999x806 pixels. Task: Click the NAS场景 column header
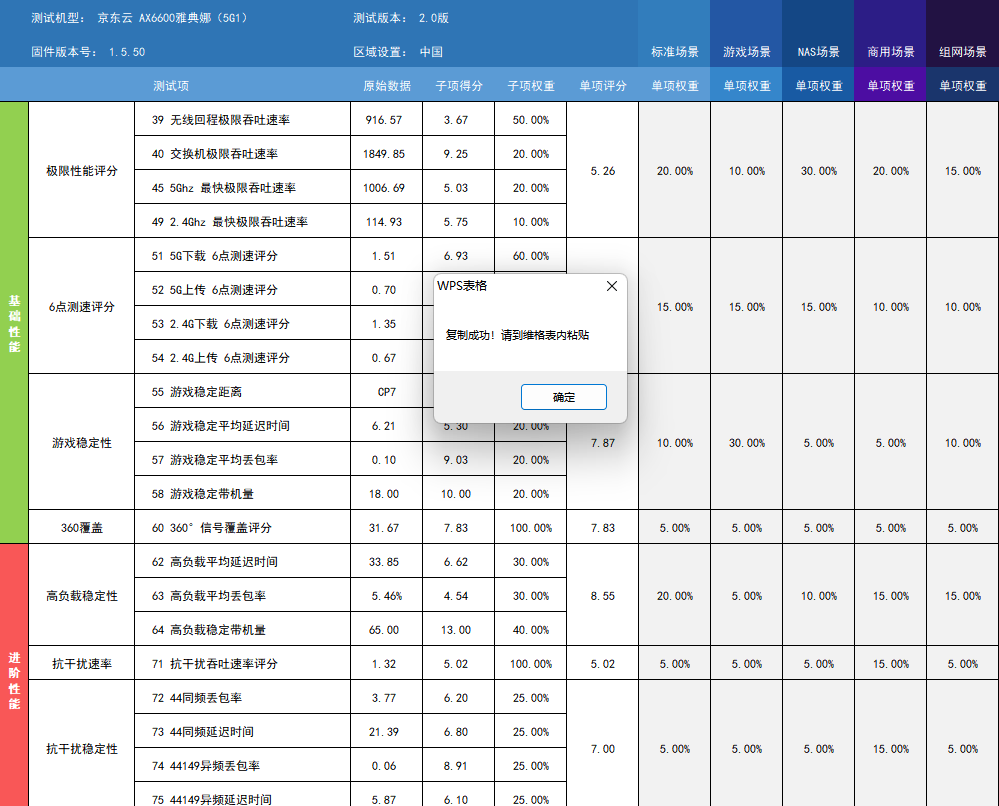pyautogui.click(x=818, y=52)
